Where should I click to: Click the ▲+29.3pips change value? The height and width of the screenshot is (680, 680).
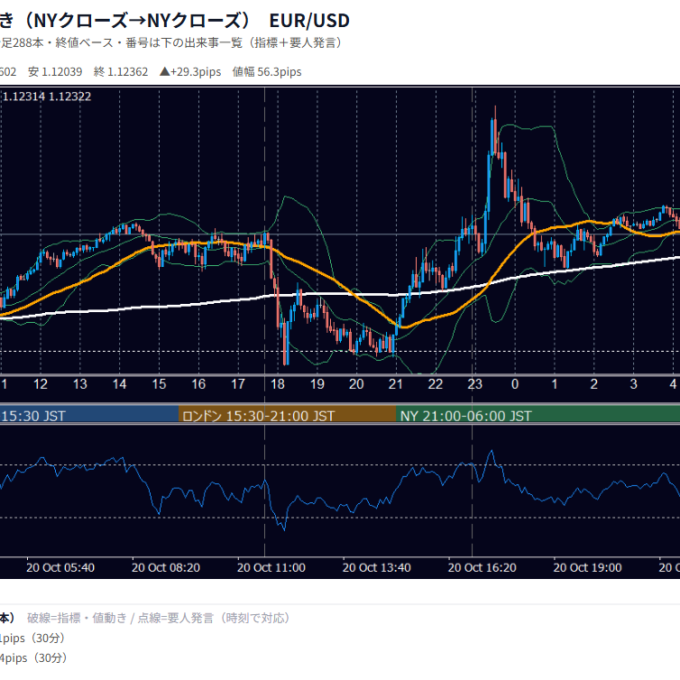pos(190,72)
